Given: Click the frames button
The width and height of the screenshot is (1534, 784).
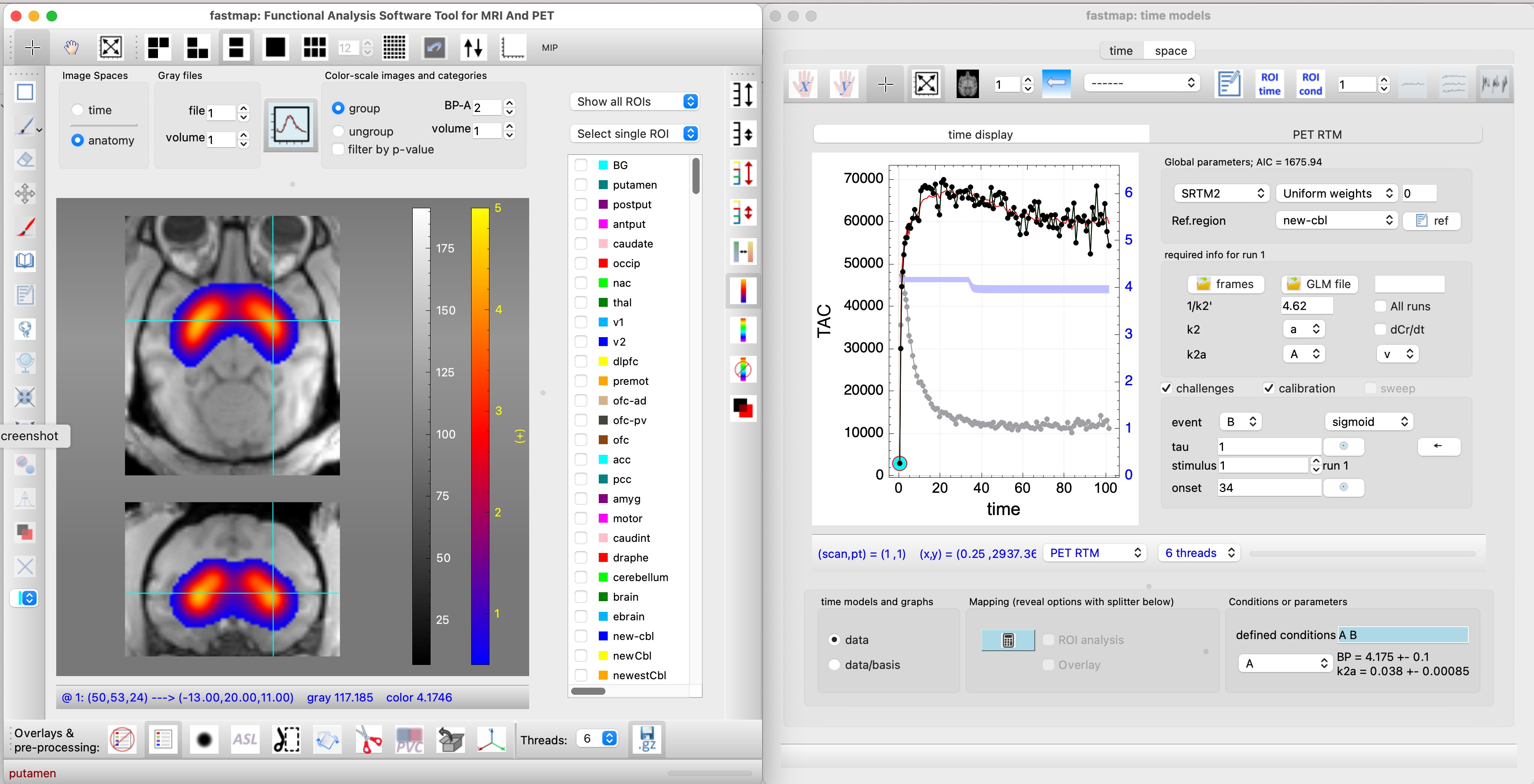Looking at the screenshot, I should tap(1226, 284).
